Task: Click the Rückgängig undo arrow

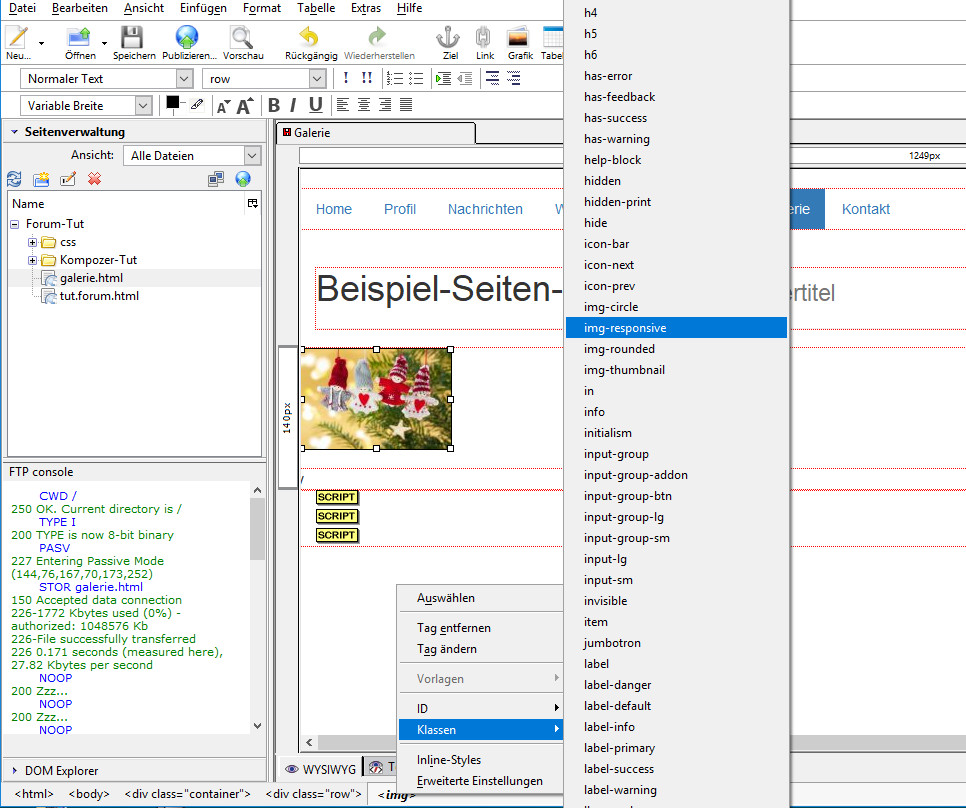Action: click(x=310, y=38)
